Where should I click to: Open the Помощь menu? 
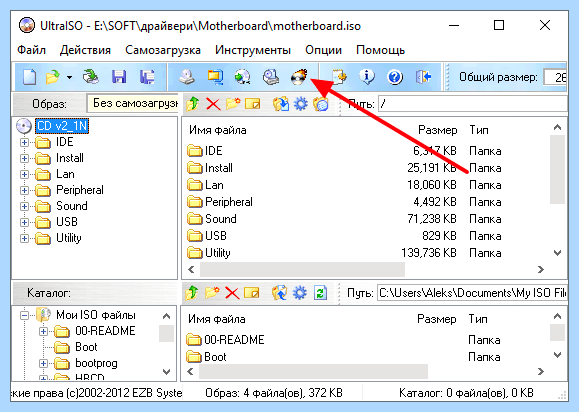[x=381, y=50]
